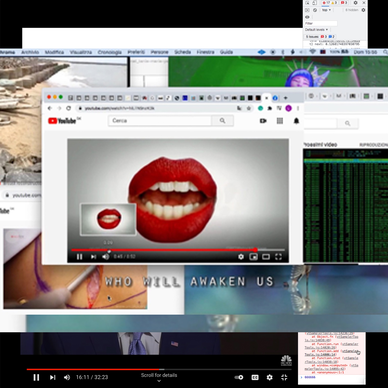Toggle closed captions in the outer player
Viewport: 388px width, 388px height.
tap(255, 377)
